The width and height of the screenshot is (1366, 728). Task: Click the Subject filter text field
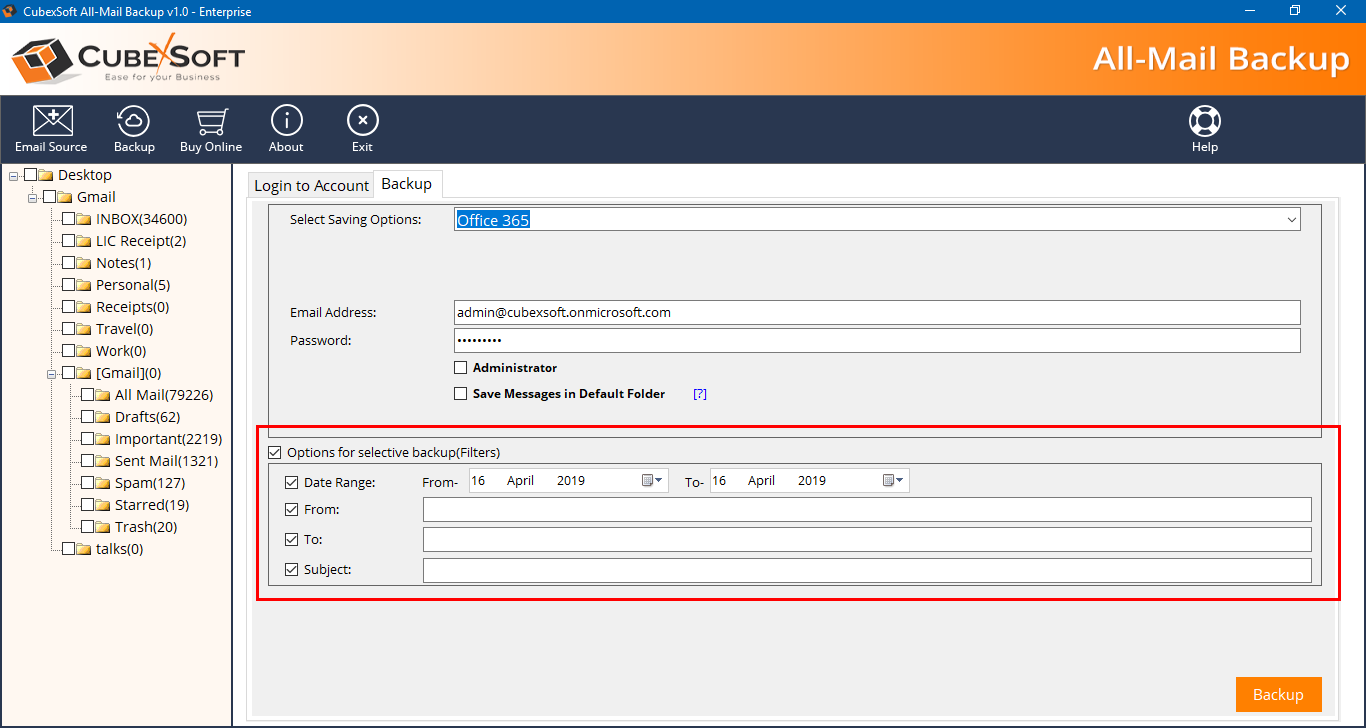(x=866, y=571)
